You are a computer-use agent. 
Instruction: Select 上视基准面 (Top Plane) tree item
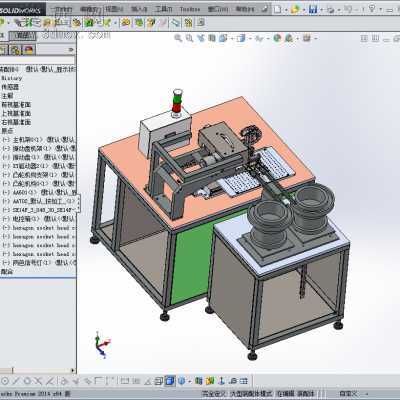click(16, 113)
